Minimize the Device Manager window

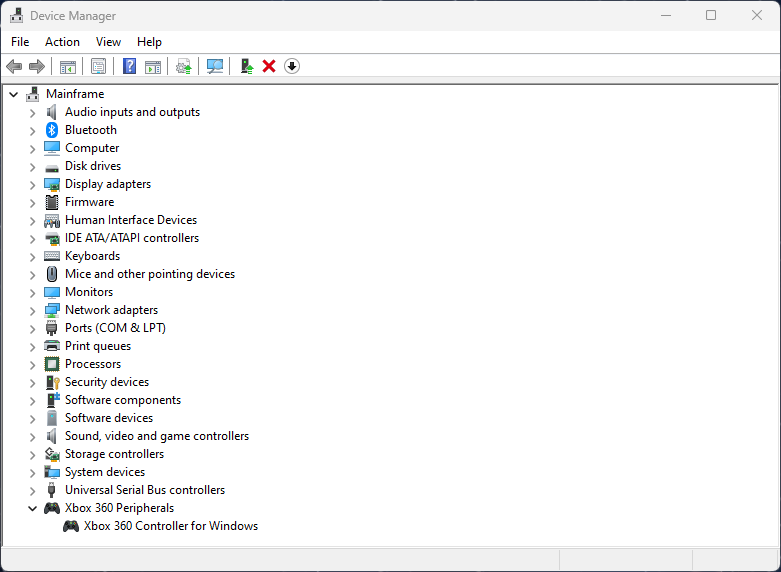[x=666, y=15]
